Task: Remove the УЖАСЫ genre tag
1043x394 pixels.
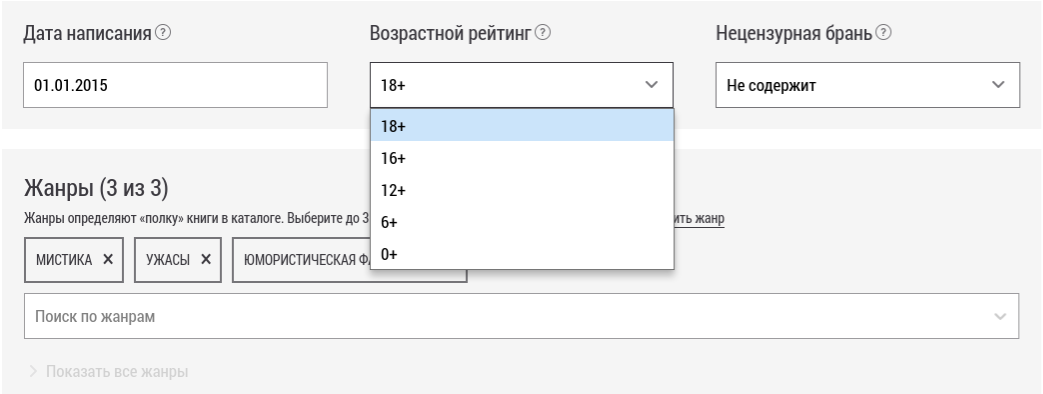Action: point(206,260)
